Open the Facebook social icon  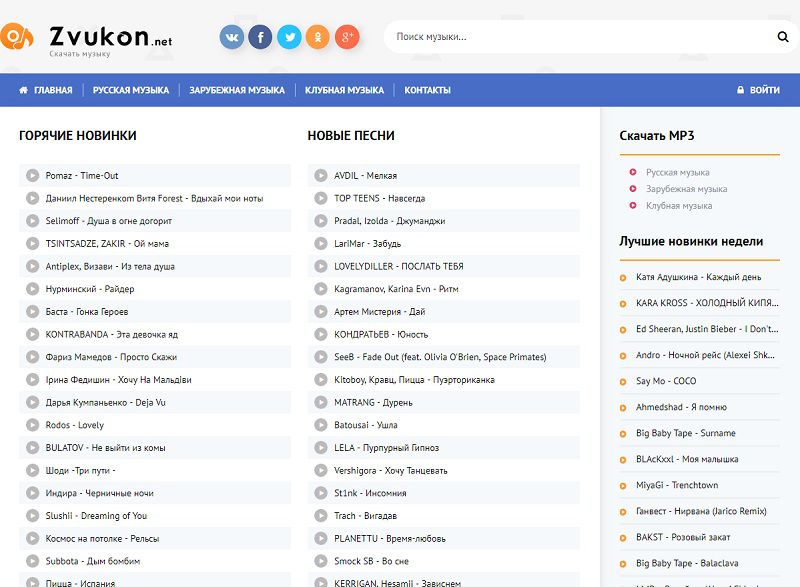260,38
